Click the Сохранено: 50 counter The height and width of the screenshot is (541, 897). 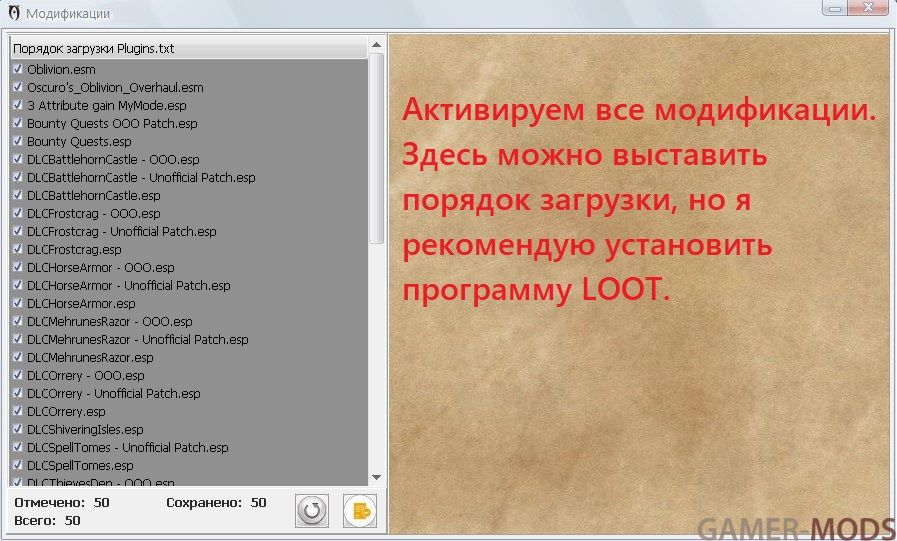(216, 503)
